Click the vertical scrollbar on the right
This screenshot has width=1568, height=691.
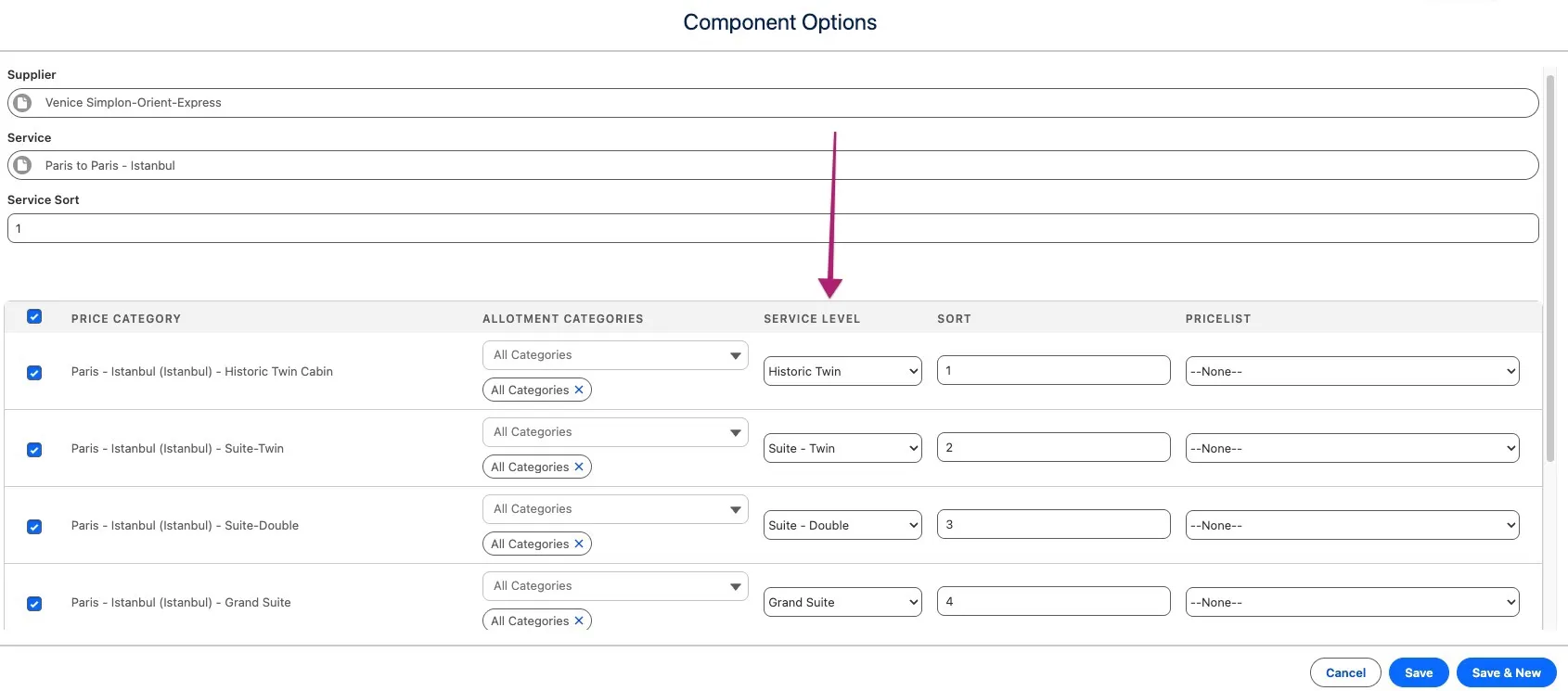pos(1549,269)
